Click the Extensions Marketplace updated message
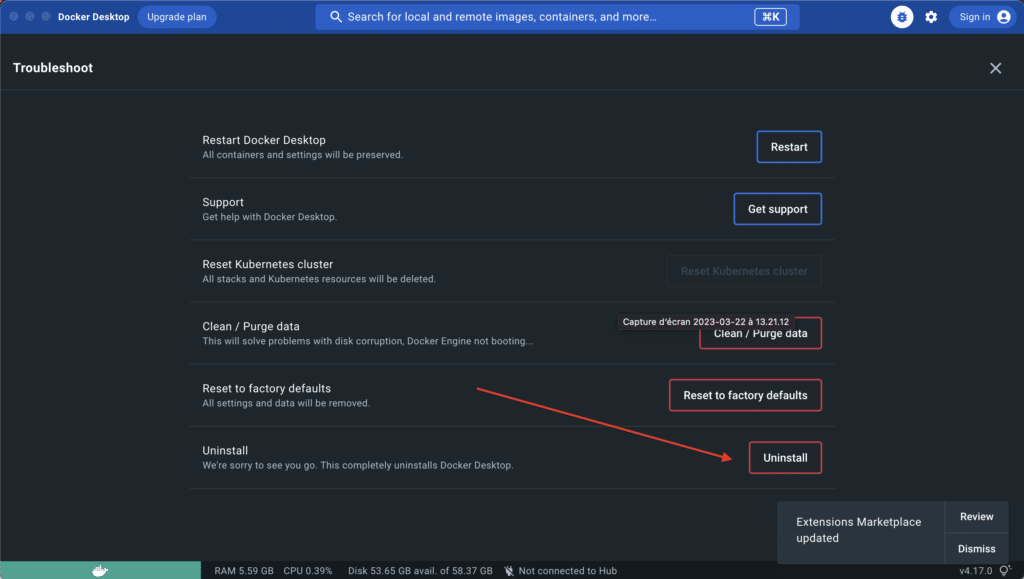Viewport: 1024px width, 579px height. pyautogui.click(x=858, y=530)
